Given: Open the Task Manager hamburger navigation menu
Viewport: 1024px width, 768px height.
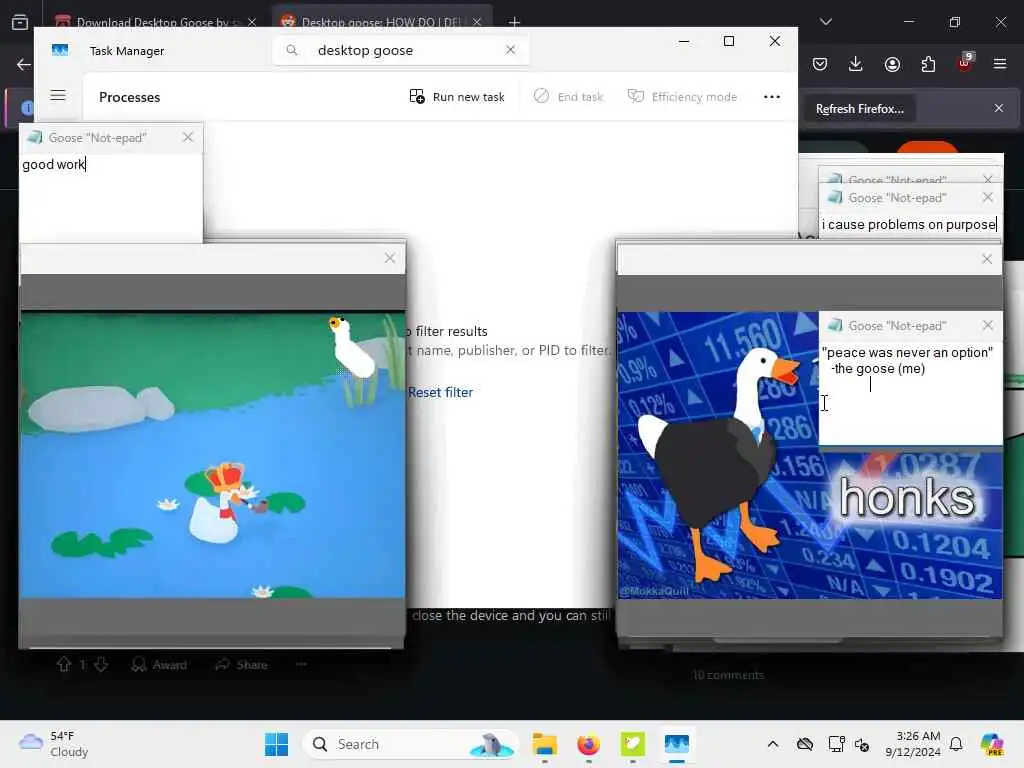Looking at the screenshot, I should pos(58,95).
